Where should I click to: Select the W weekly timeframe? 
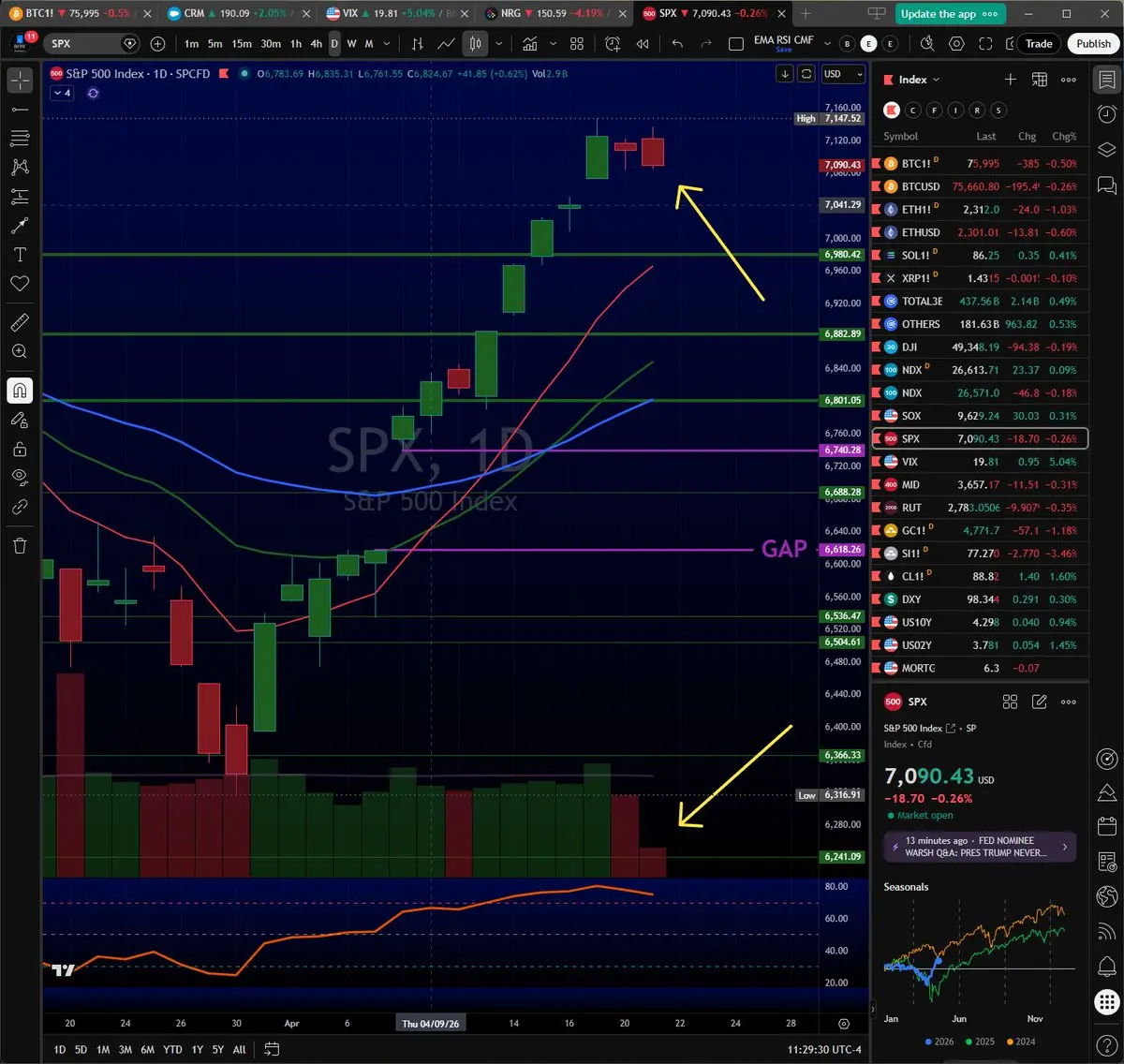pyautogui.click(x=351, y=44)
